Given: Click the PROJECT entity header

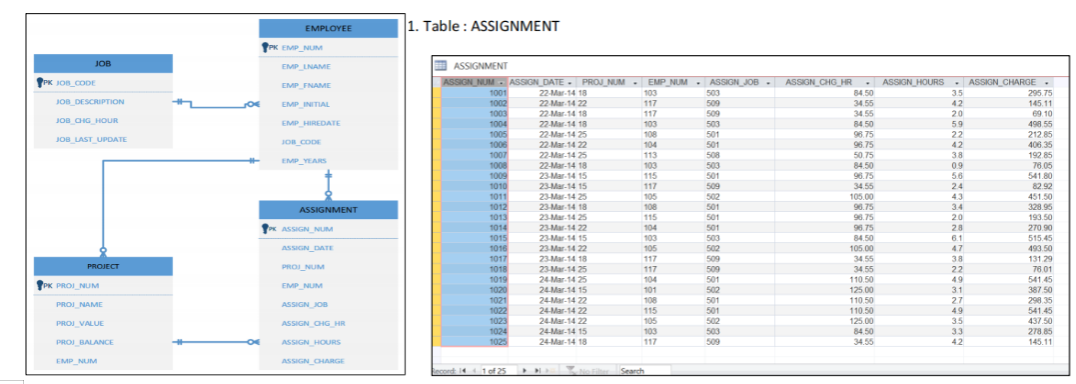Looking at the screenshot, I should (103, 266).
